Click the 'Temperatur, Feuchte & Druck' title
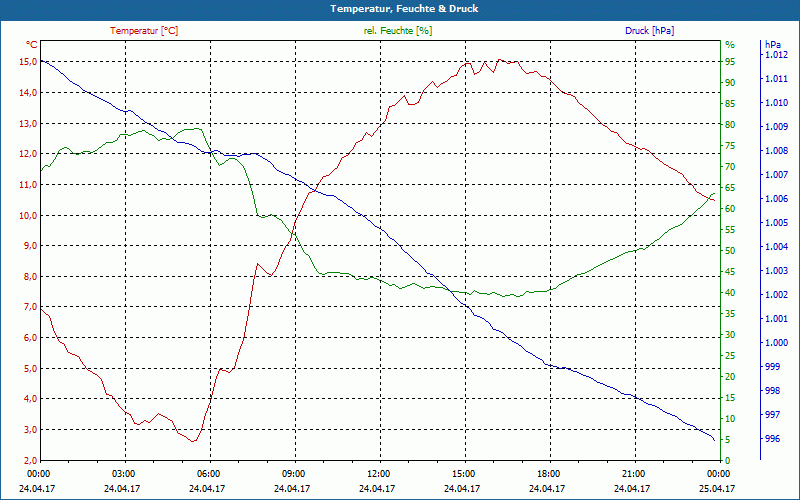The image size is (800, 500). pyautogui.click(x=404, y=9)
